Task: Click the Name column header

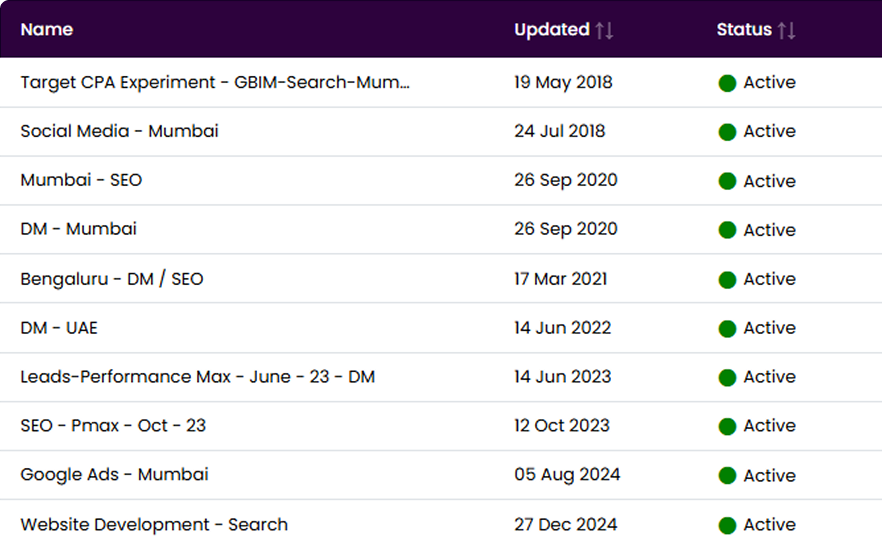Action: (x=47, y=30)
